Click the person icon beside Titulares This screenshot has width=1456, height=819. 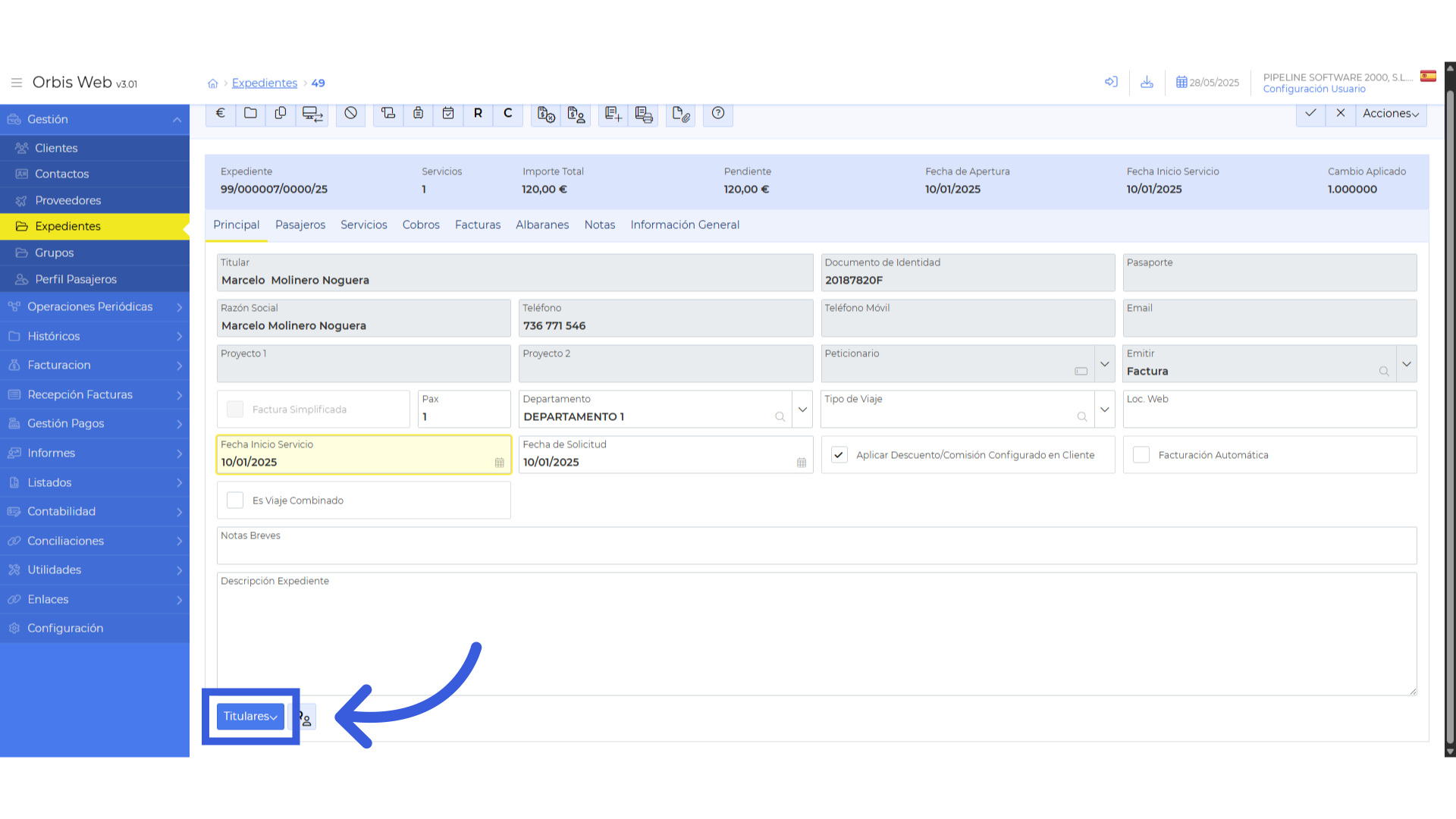tap(306, 717)
